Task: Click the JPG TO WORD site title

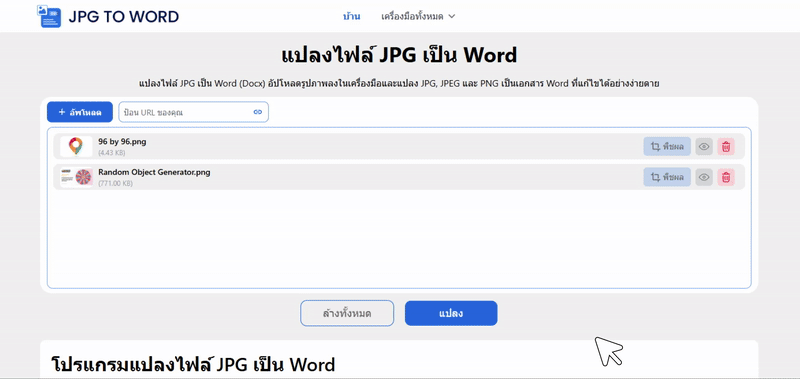Action: click(123, 17)
